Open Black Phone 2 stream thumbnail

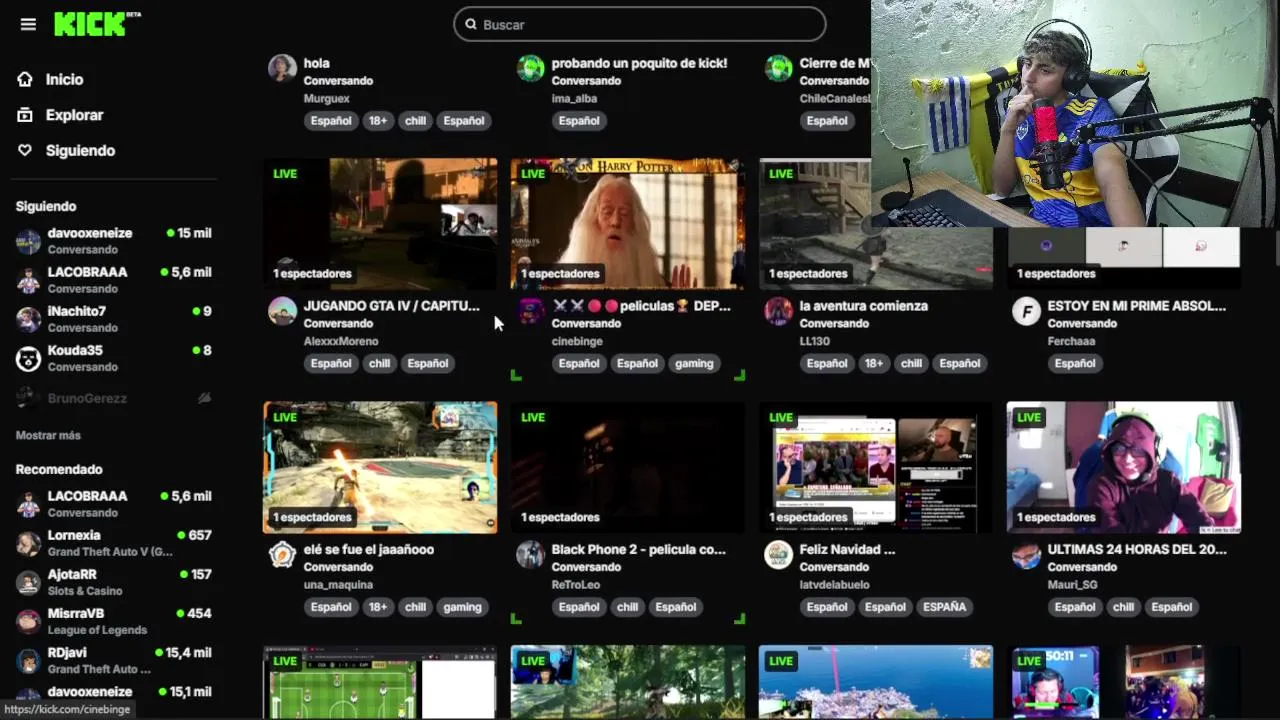tap(628, 467)
